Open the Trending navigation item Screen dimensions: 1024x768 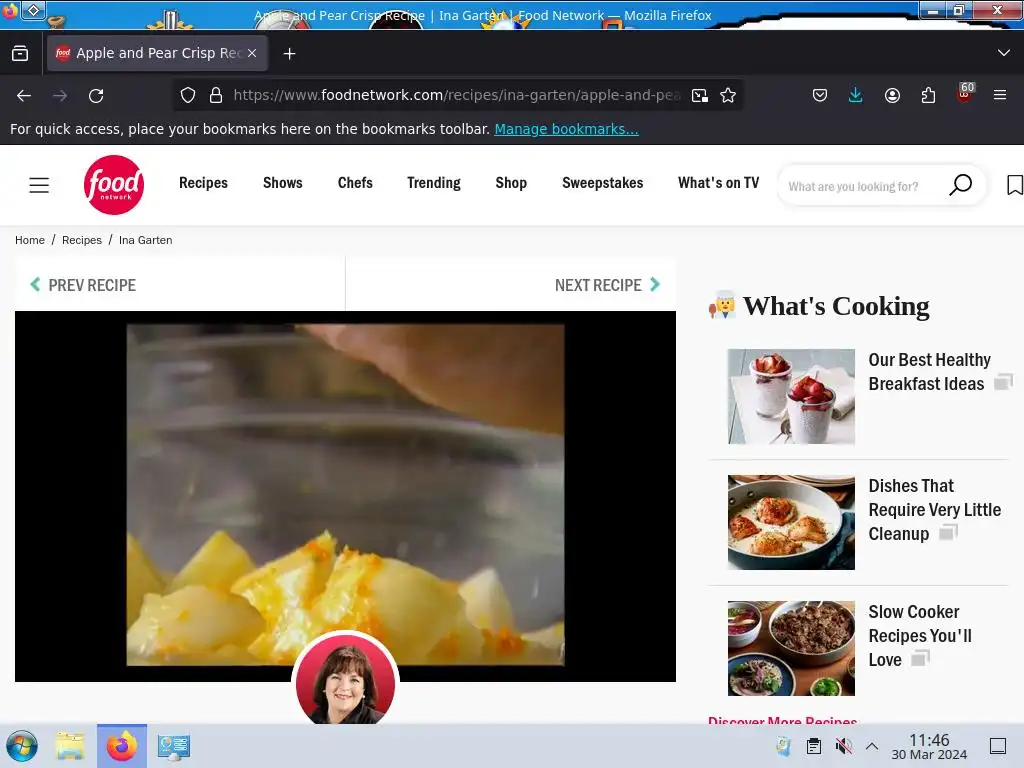click(x=434, y=183)
